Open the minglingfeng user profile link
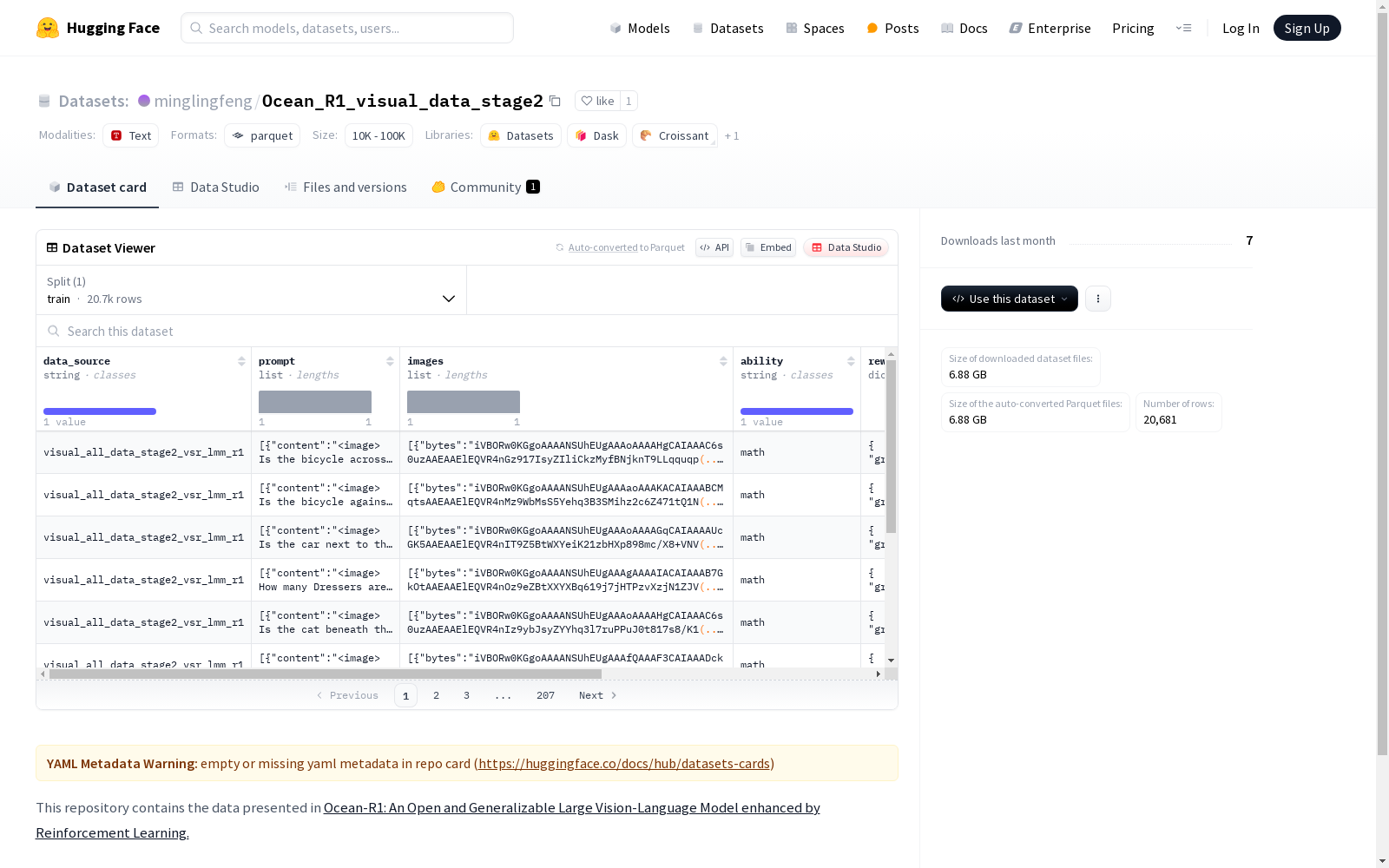The width and height of the screenshot is (1389, 868). [x=203, y=101]
